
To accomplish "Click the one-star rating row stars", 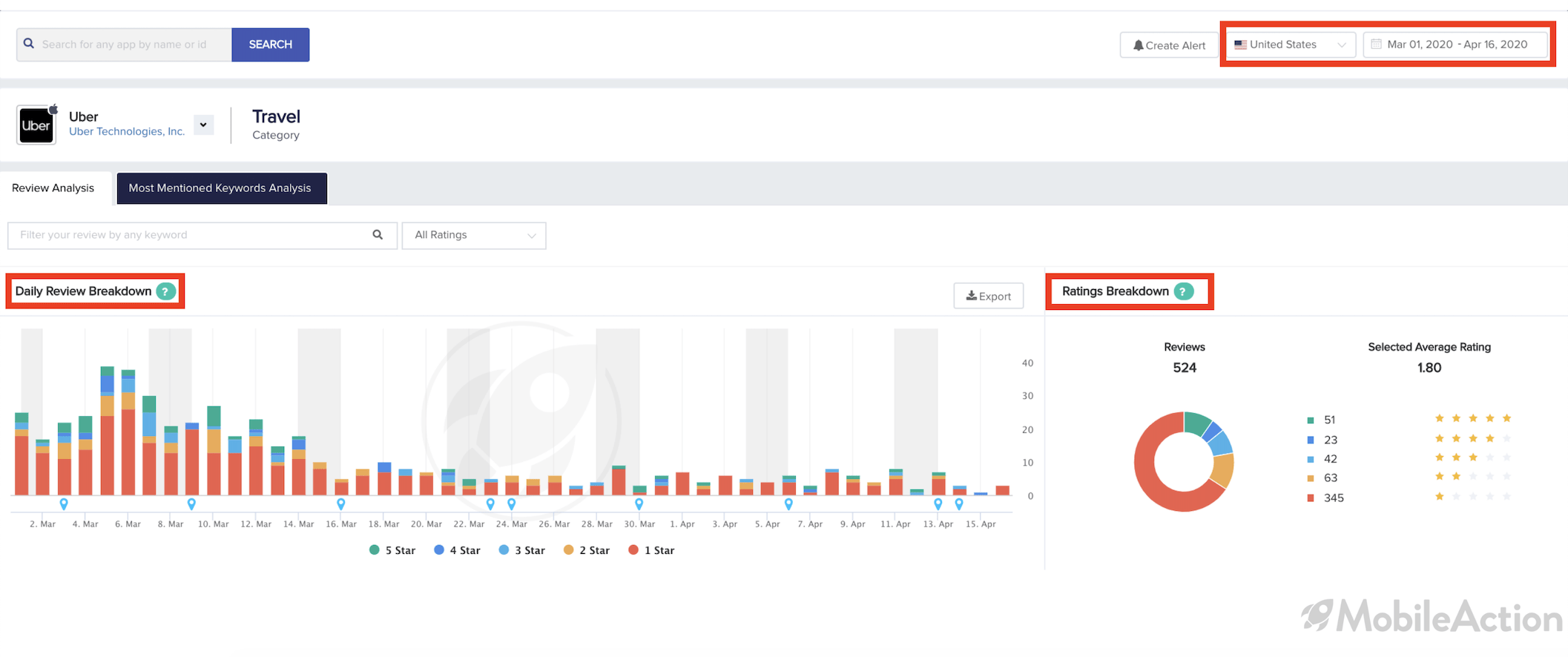I will click(x=1472, y=498).
